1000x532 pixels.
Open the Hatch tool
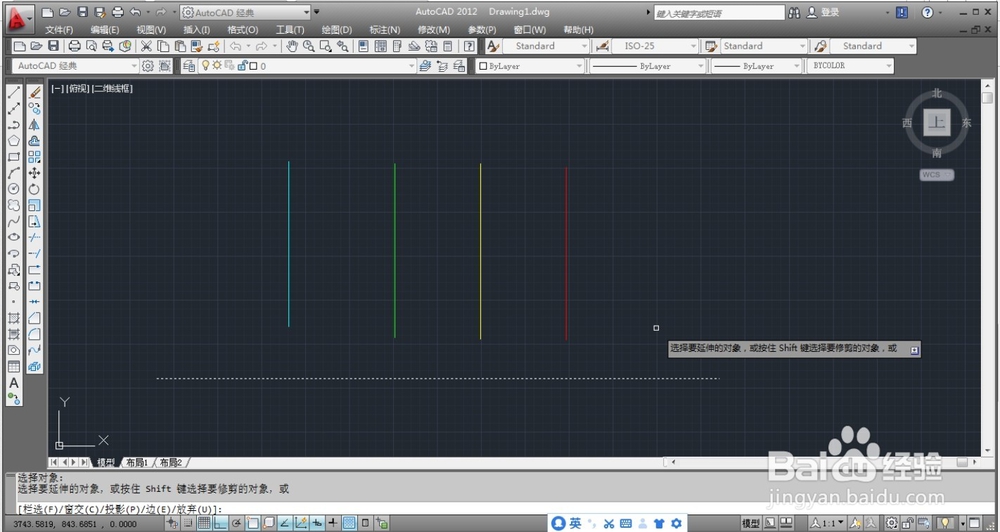tap(13, 318)
